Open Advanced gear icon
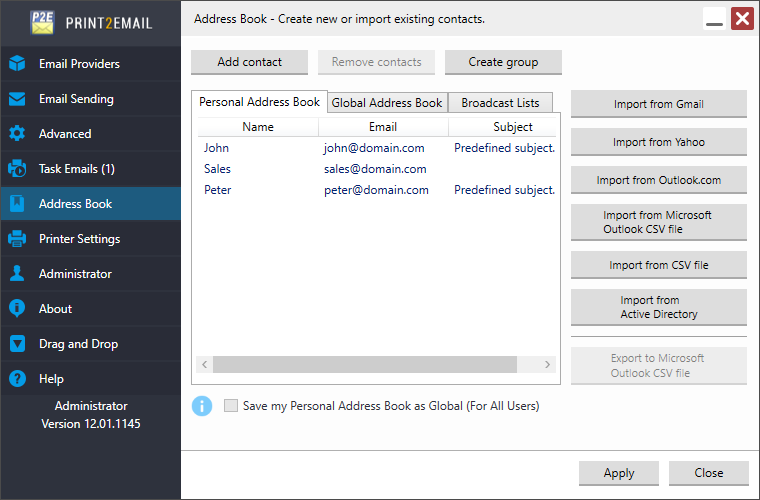The width and height of the screenshot is (760, 500). point(17,134)
